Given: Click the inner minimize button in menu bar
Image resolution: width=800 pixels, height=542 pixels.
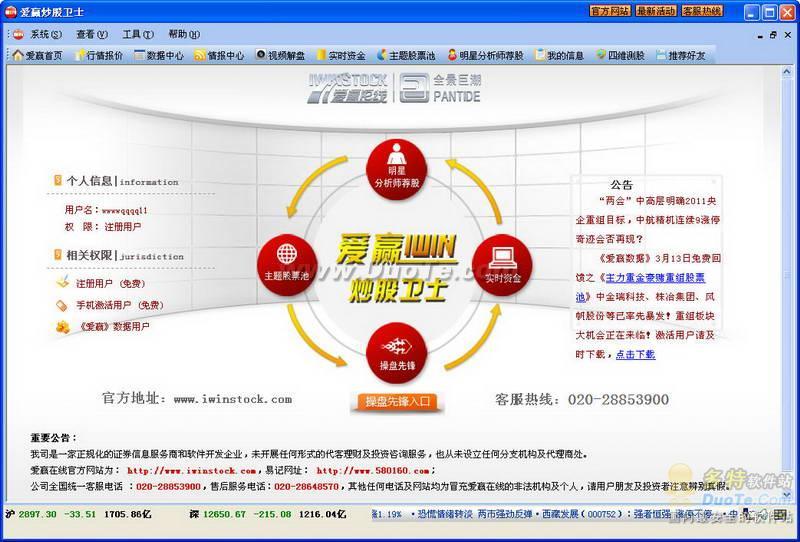Looking at the screenshot, I should tap(760, 35).
